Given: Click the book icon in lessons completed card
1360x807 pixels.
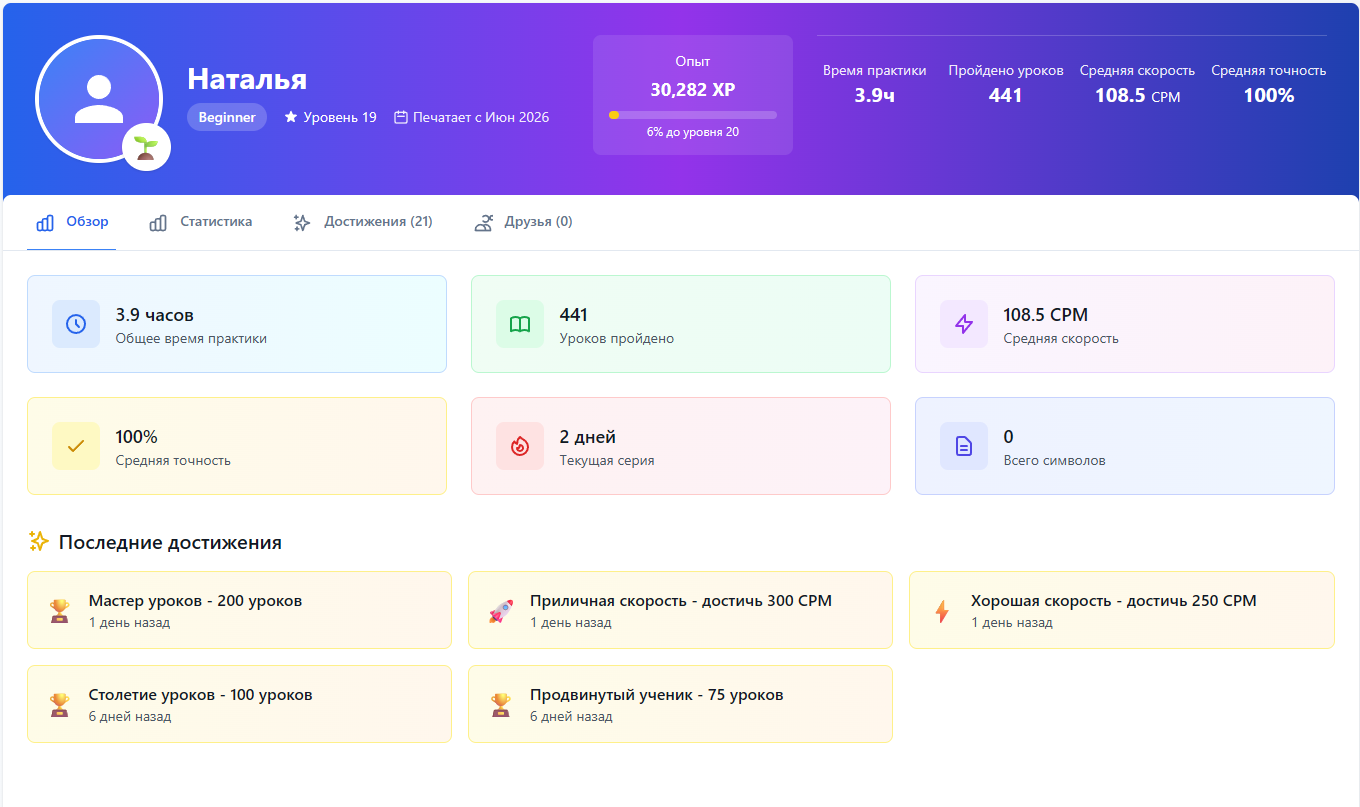Looking at the screenshot, I should 520,324.
